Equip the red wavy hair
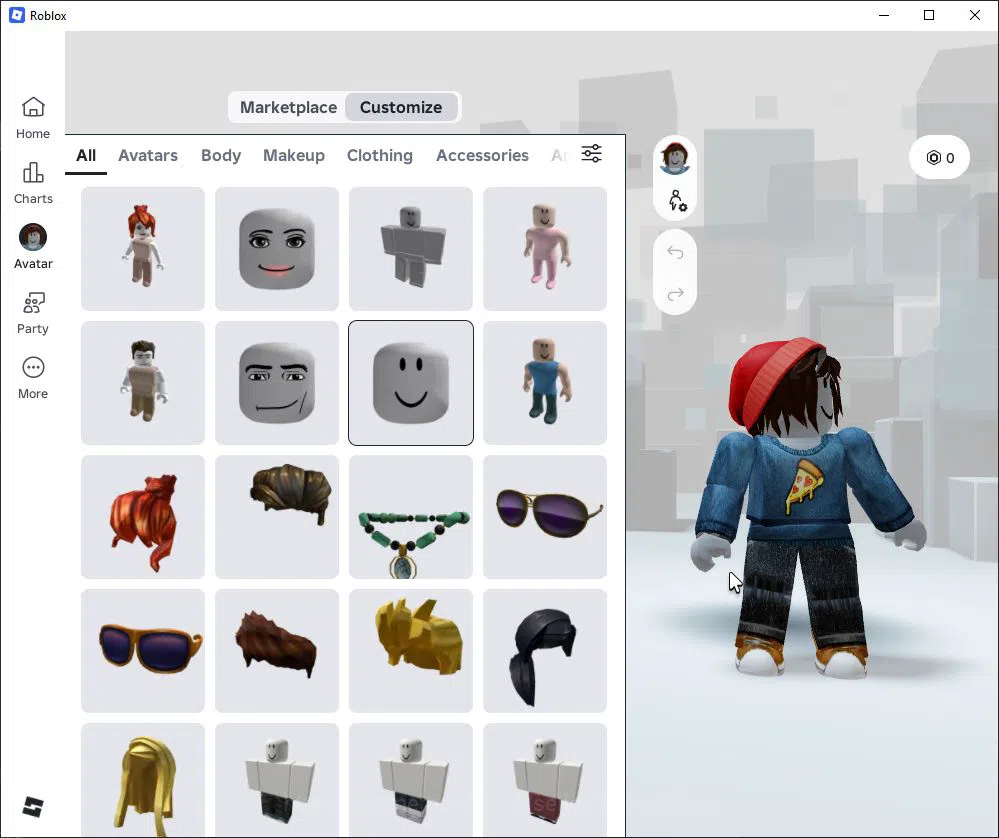 click(x=143, y=517)
